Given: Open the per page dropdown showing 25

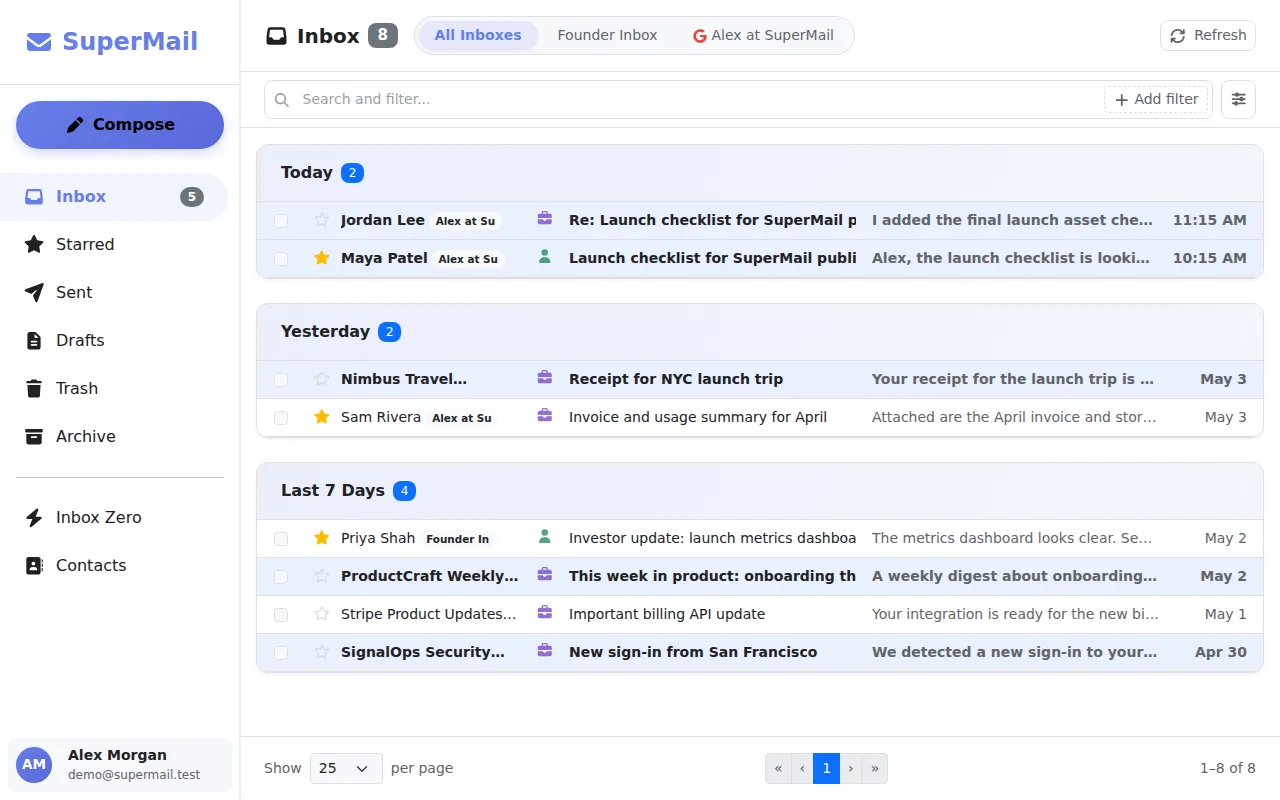Looking at the screenshot, I should 346,768.
